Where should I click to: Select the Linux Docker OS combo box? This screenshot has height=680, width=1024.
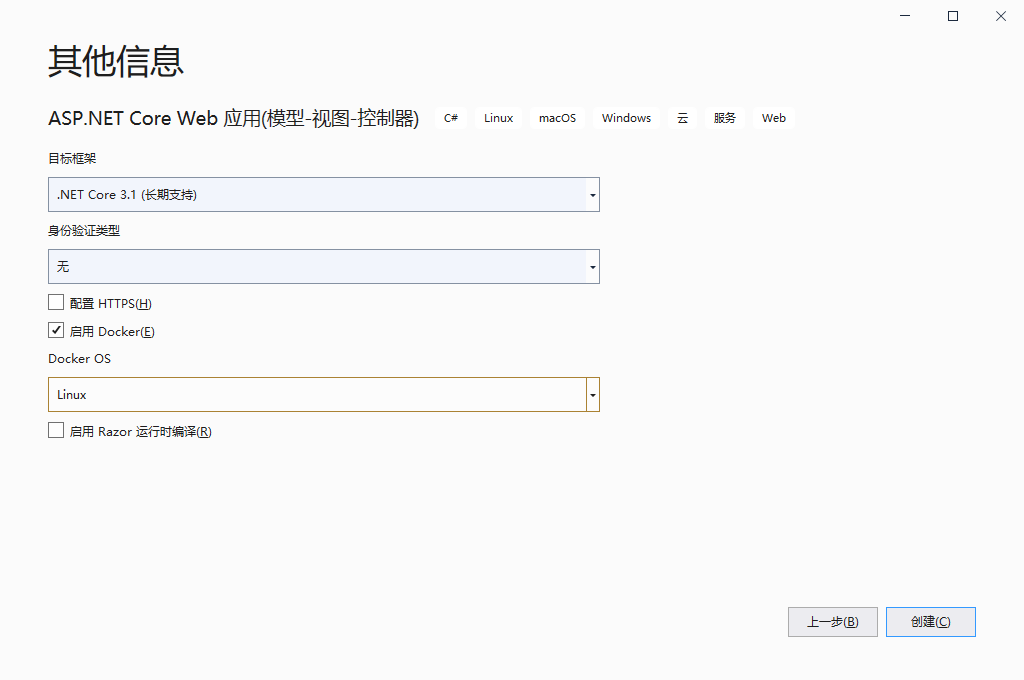(324, 395)
